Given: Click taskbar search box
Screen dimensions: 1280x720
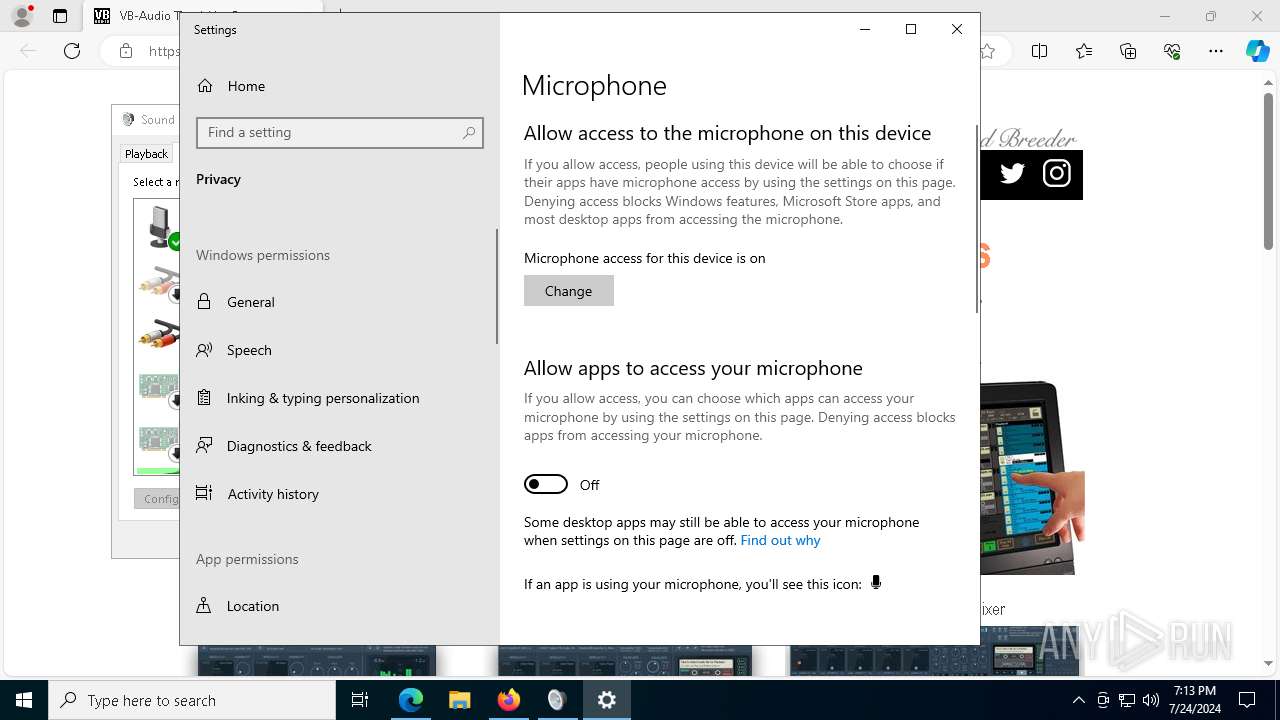Looking at the screenshot, I should point(192,700).
